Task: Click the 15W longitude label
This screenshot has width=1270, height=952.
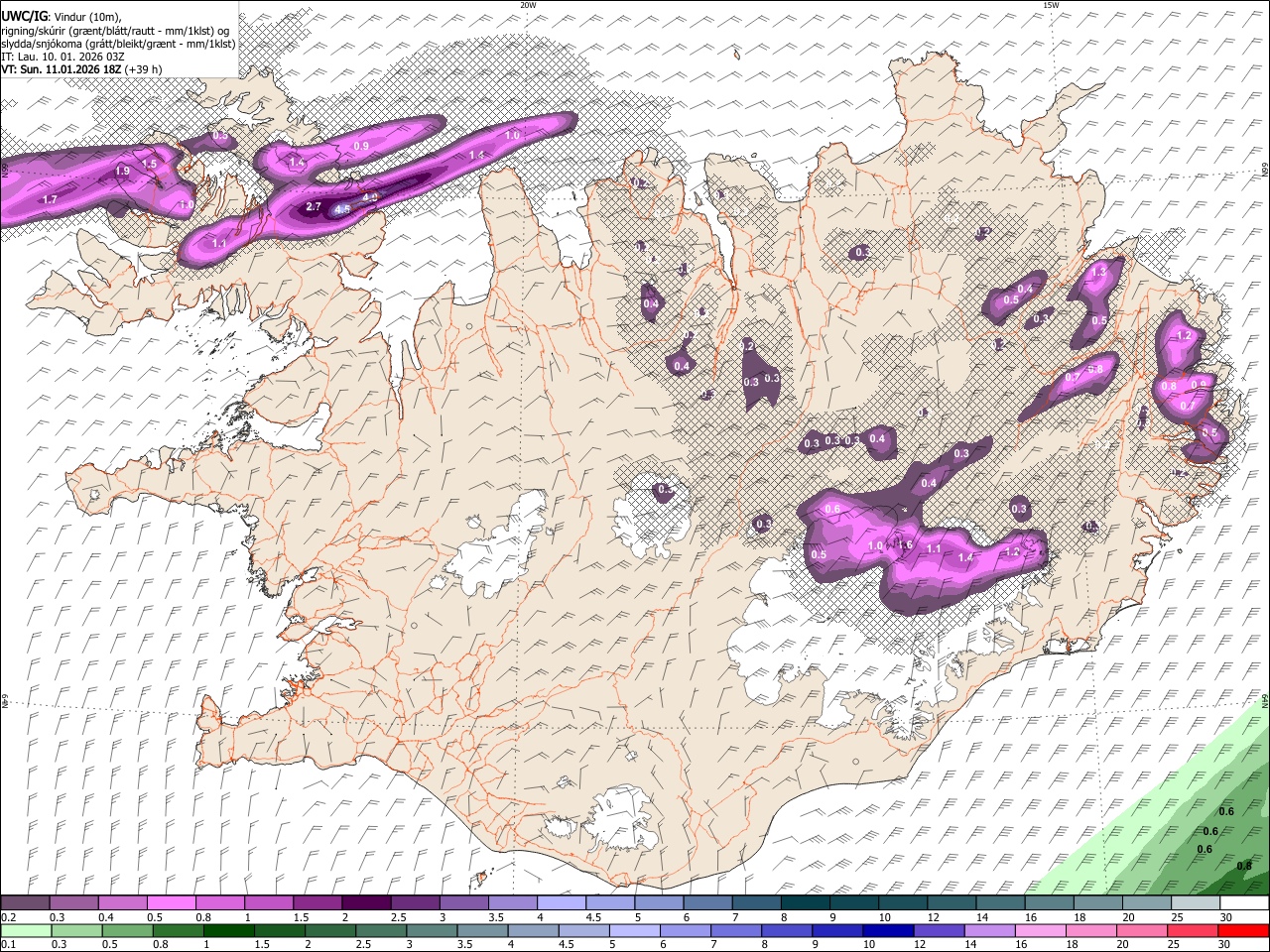Action: click(1051, 5)
